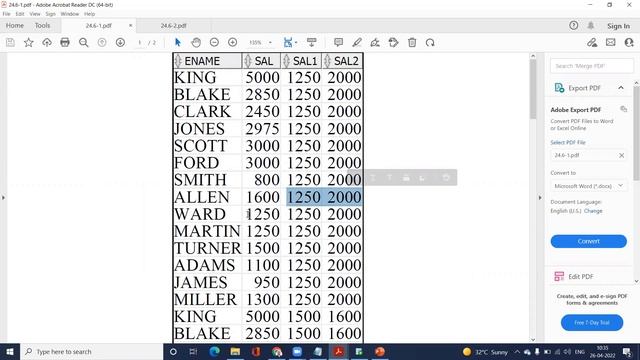Image resolution: width=640 pixels, height=360 pixels.
Task: Activate the hand pan tool
Action: [x=196, y=42]
